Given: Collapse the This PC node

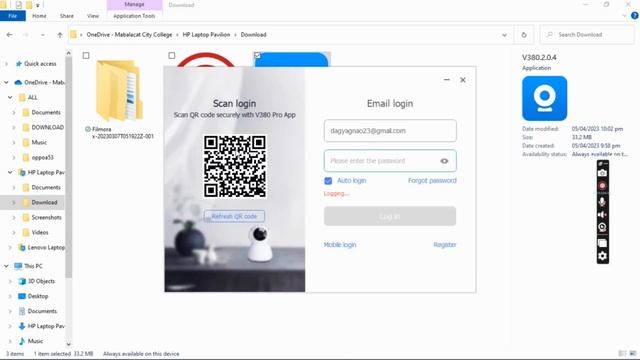Looking at the screenshot, I should [x=6, y=266].
